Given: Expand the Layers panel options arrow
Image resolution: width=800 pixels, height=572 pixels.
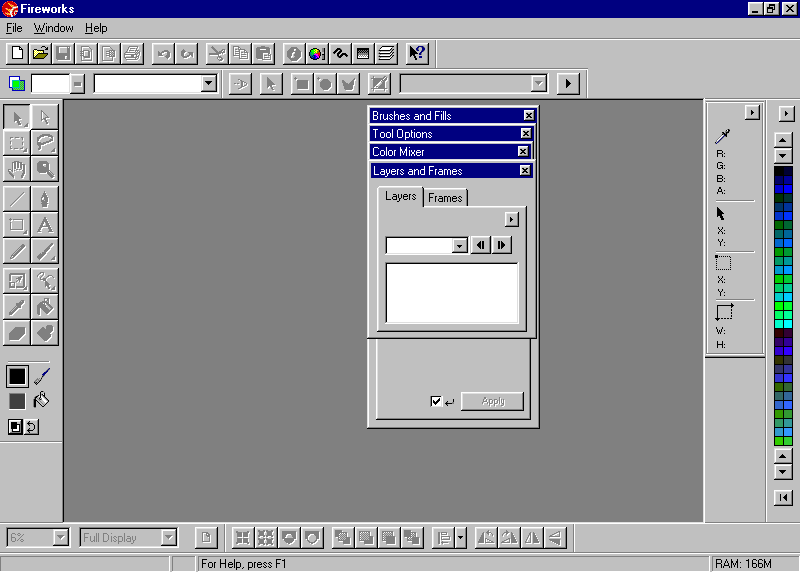Looking at the screenshot, I should click(512, 219).
